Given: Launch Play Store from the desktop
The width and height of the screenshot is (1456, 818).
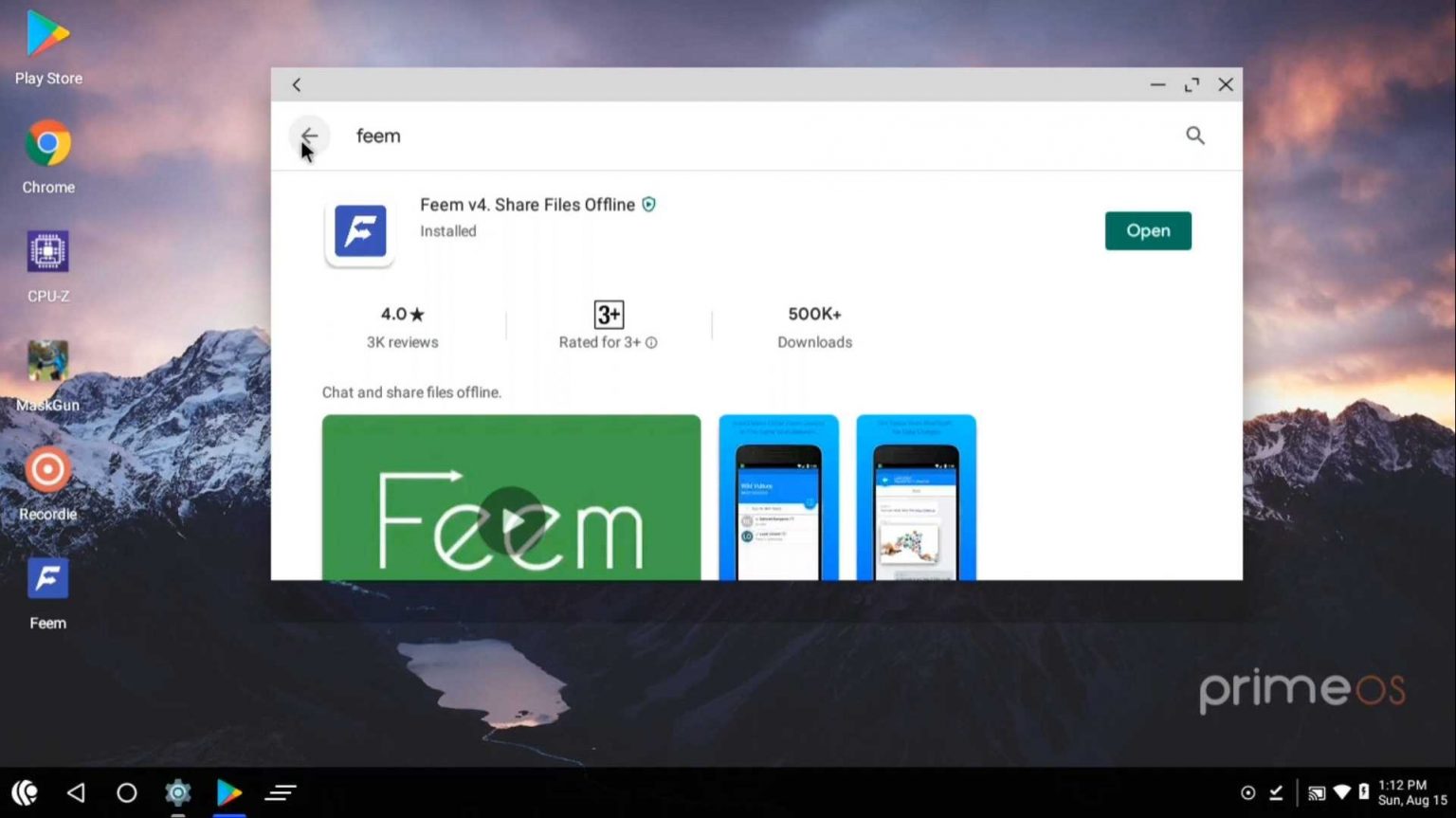Looking at the screenshot, I should coord(47,34).
